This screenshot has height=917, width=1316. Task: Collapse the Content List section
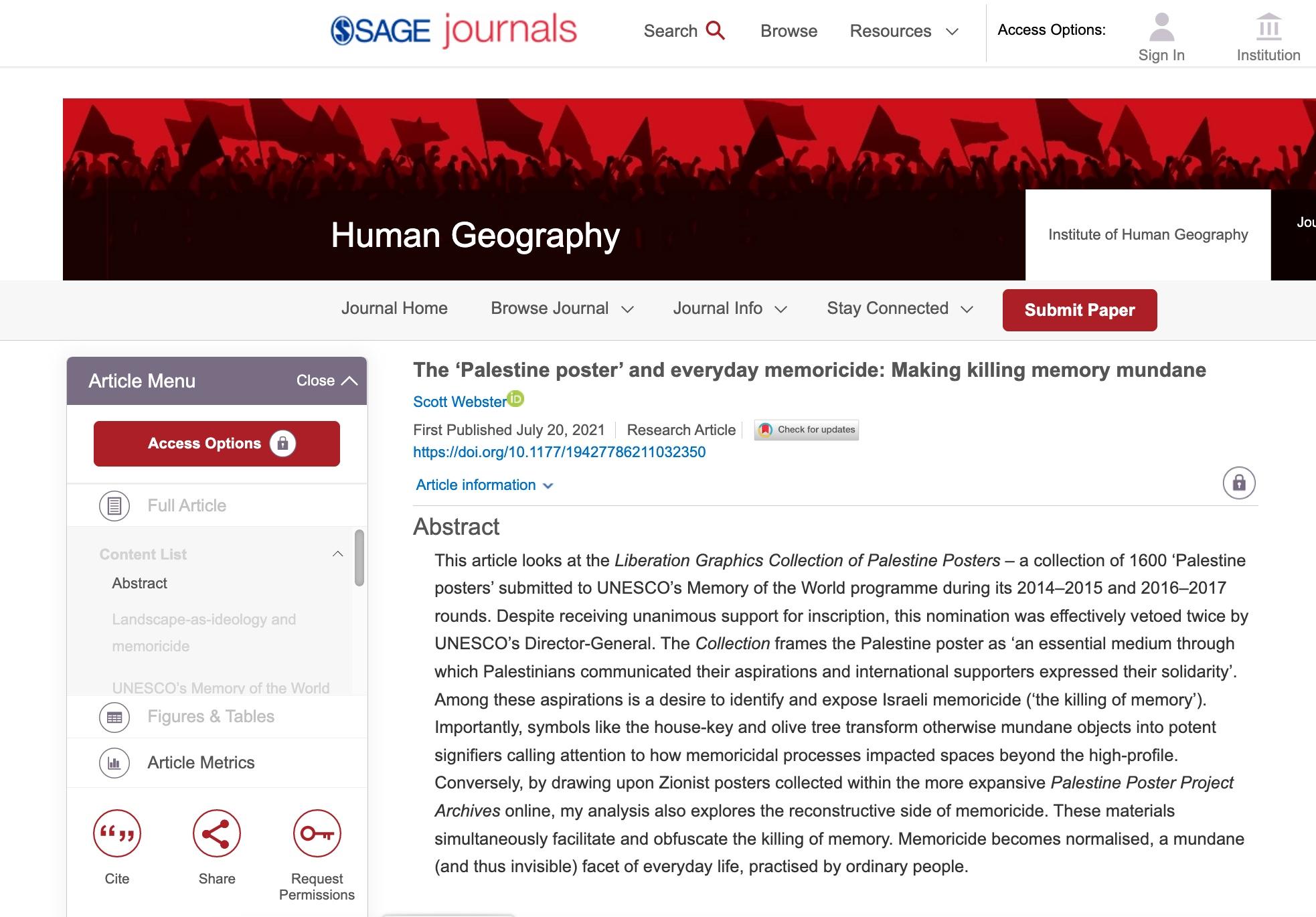tap(338, 554)
